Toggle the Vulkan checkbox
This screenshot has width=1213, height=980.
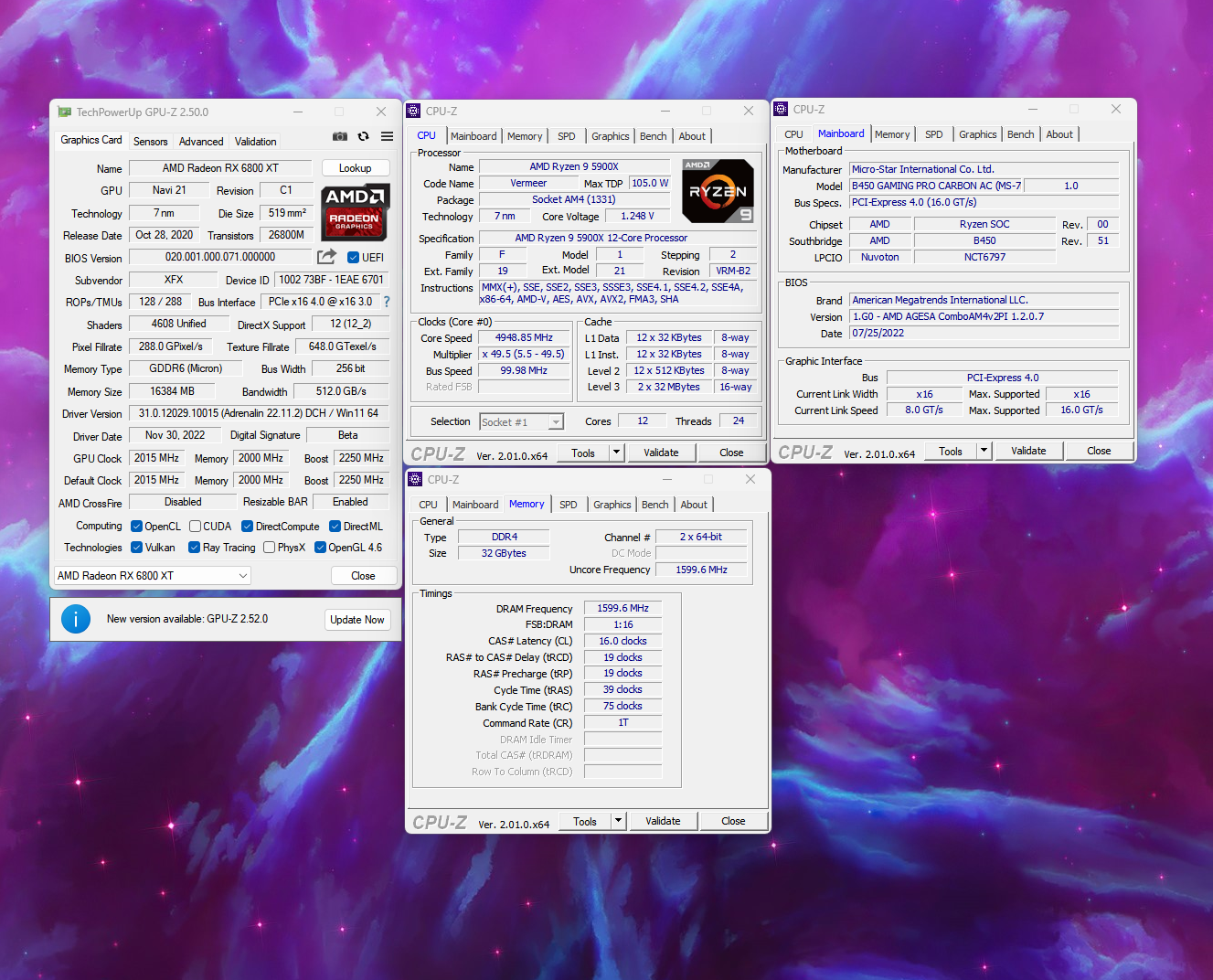pos(136,548)
